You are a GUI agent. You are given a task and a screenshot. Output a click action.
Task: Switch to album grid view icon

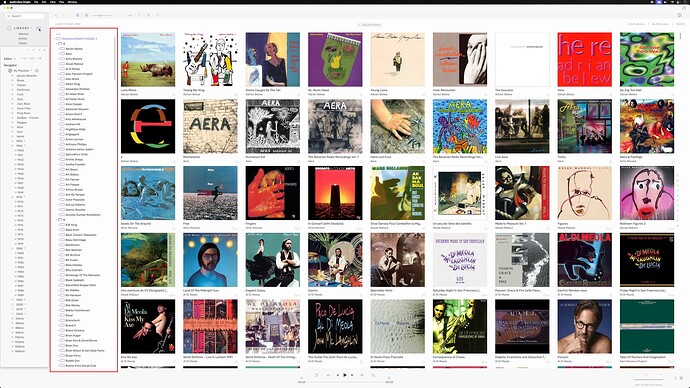[x=77, y=15]
